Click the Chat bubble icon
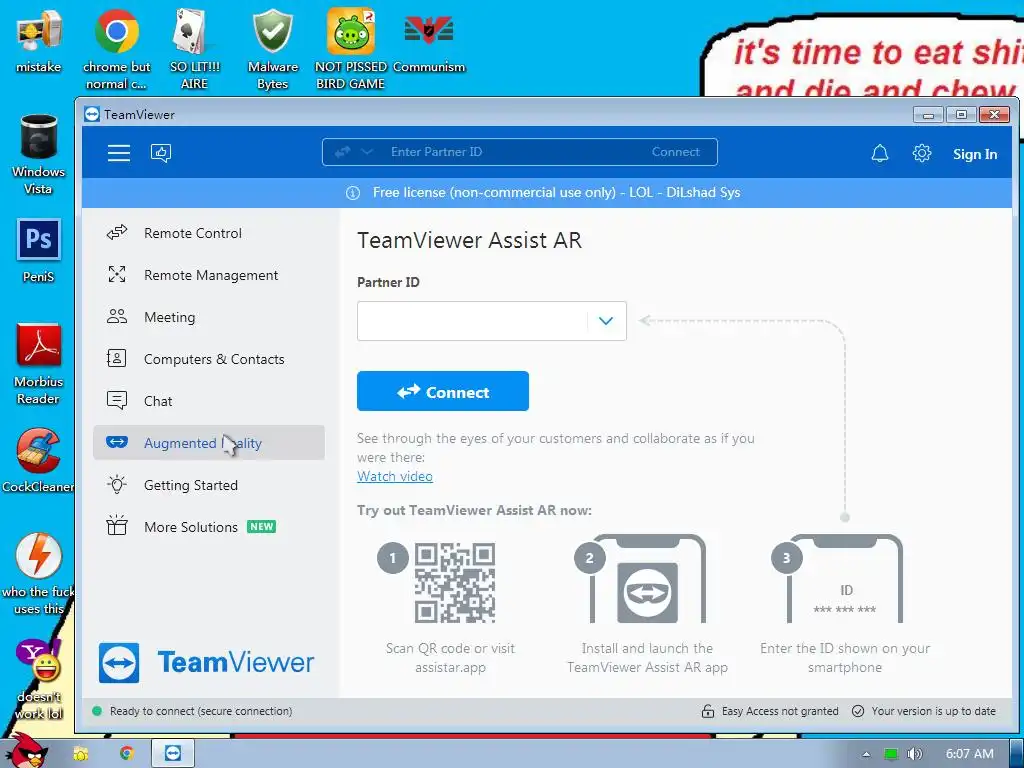 point(117,400)
